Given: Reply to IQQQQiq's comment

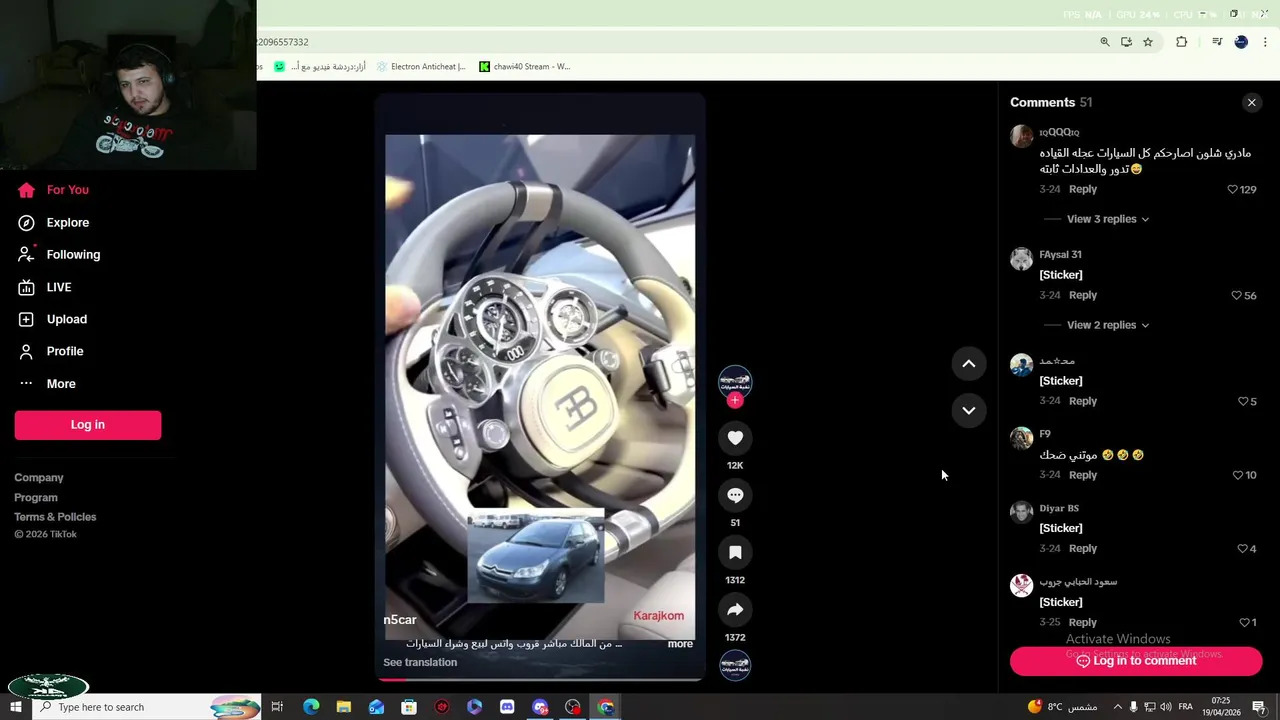Looking at the screenshot, I should click(1083, 189).
